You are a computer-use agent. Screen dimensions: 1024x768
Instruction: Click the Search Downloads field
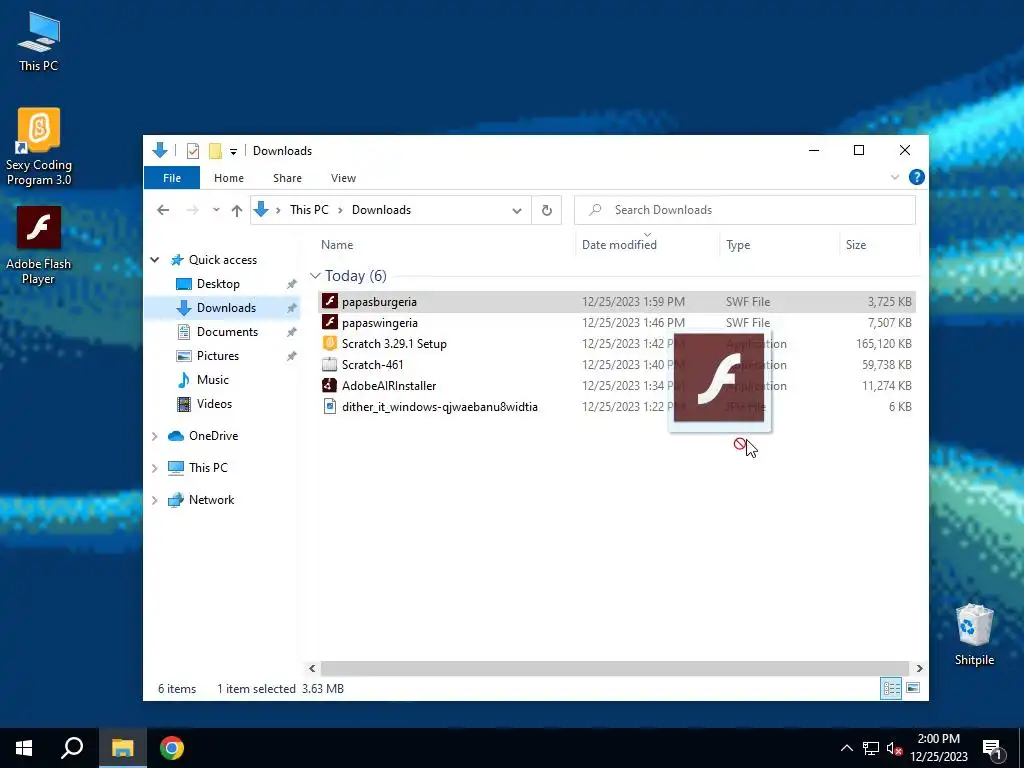point(744,210)
